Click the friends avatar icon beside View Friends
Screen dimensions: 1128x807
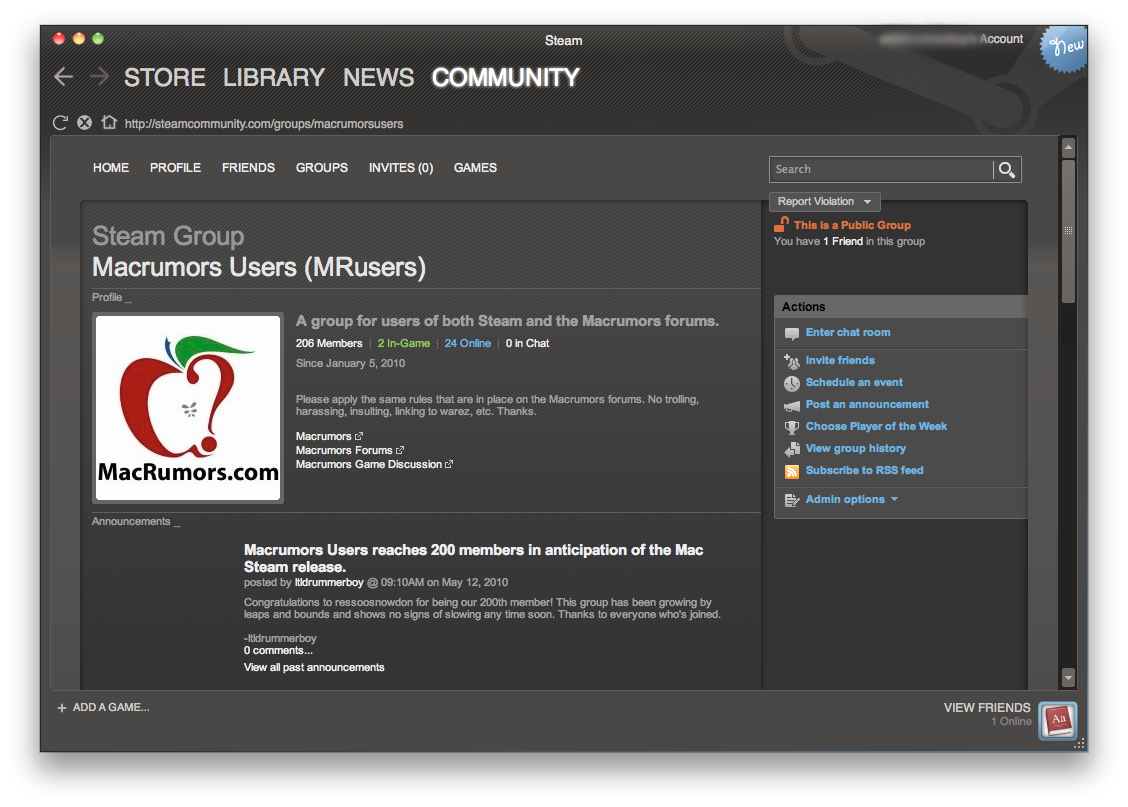[x=1058, y=720]
